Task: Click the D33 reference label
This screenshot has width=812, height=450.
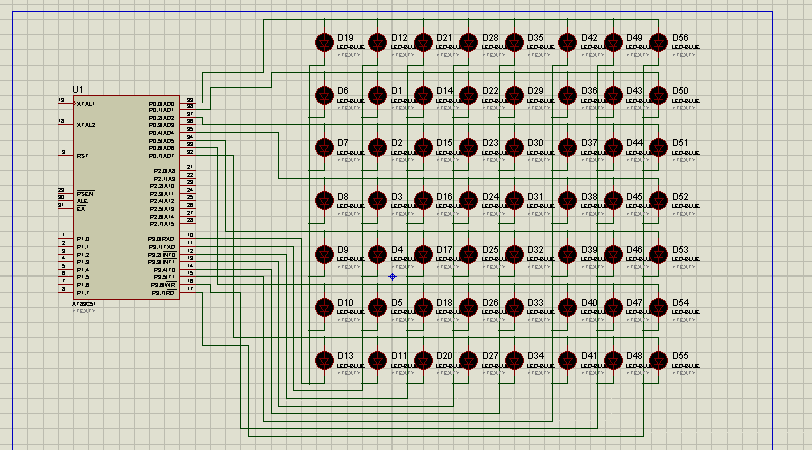Action: coord(535,302)
